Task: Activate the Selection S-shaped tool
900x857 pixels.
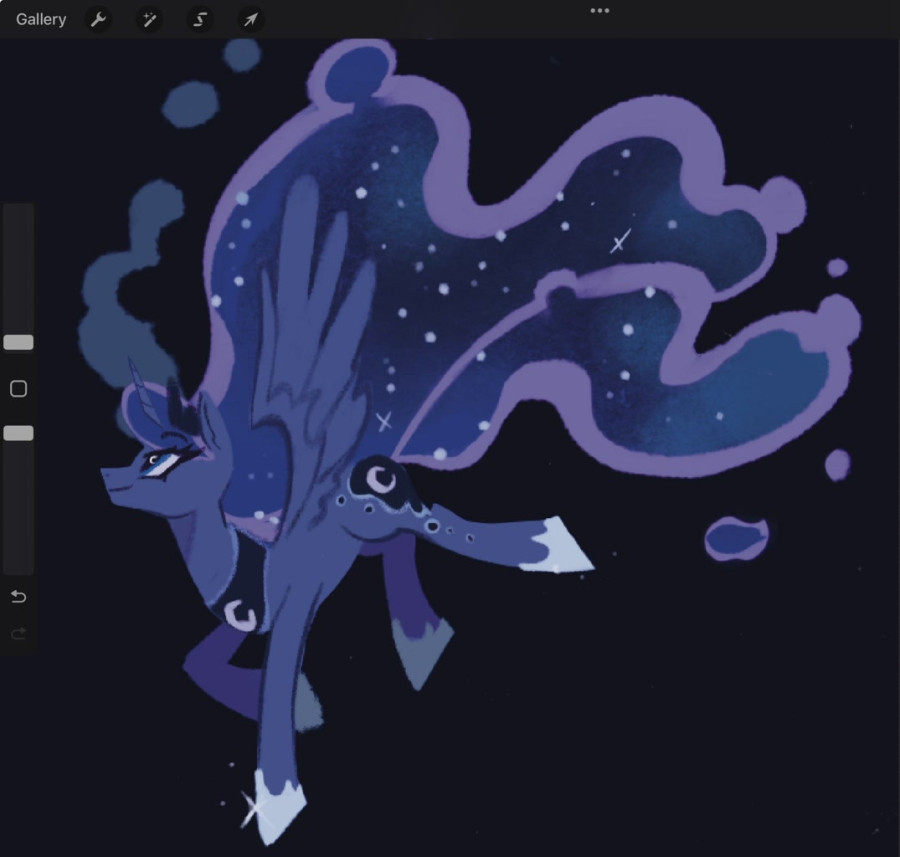Action: coord(200,19)
